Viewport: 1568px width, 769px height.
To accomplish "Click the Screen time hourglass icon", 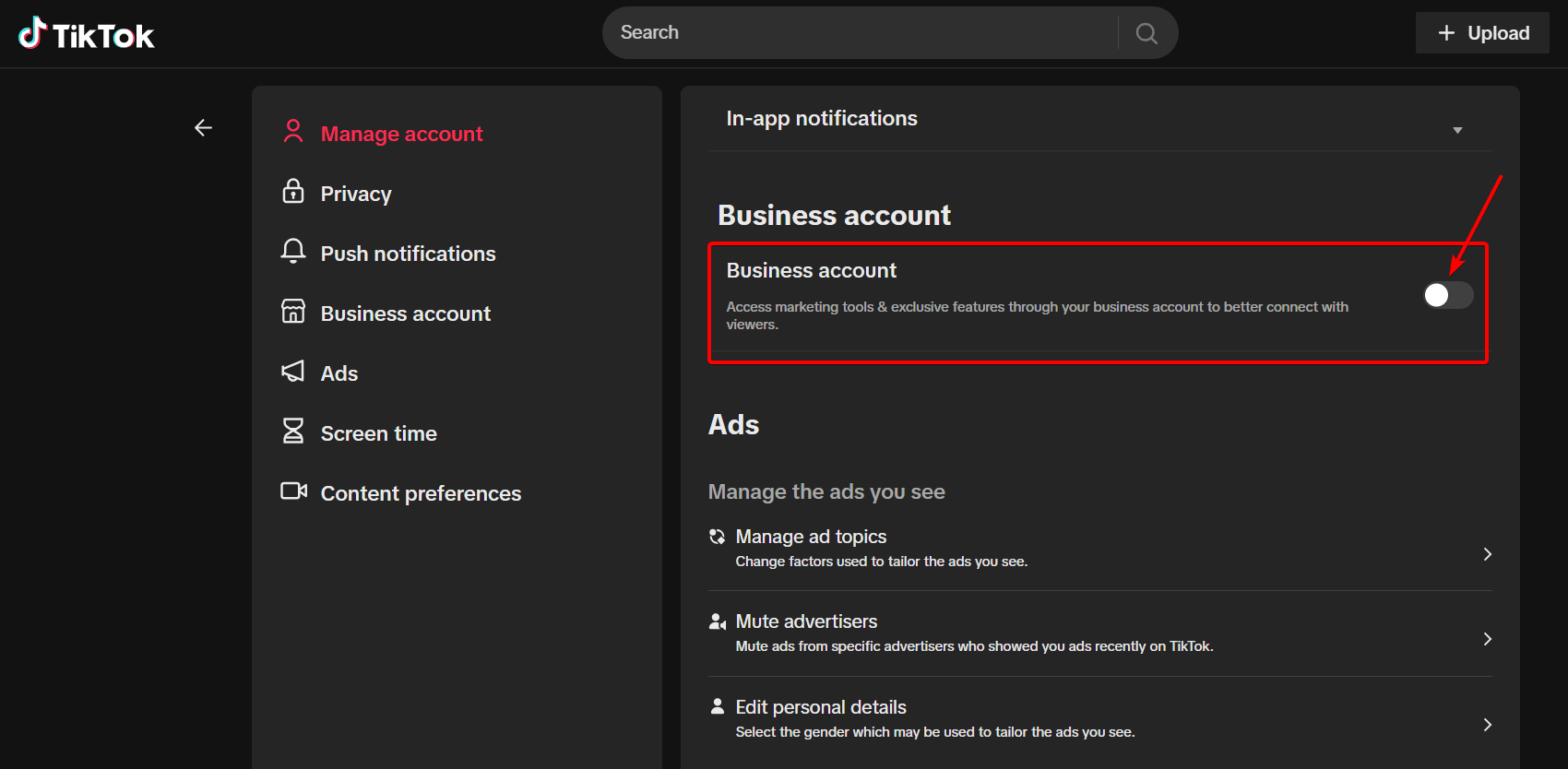I will 293,431.
